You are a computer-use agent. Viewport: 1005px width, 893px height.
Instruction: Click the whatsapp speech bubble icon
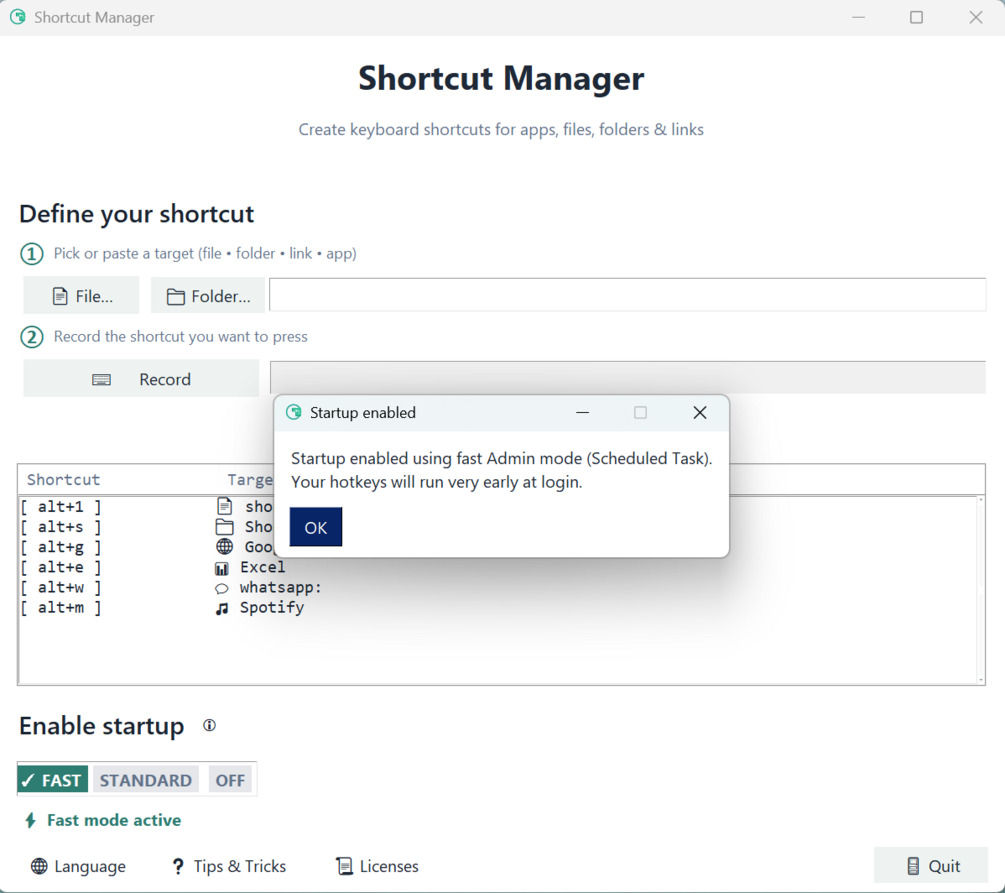click(222, 588)
